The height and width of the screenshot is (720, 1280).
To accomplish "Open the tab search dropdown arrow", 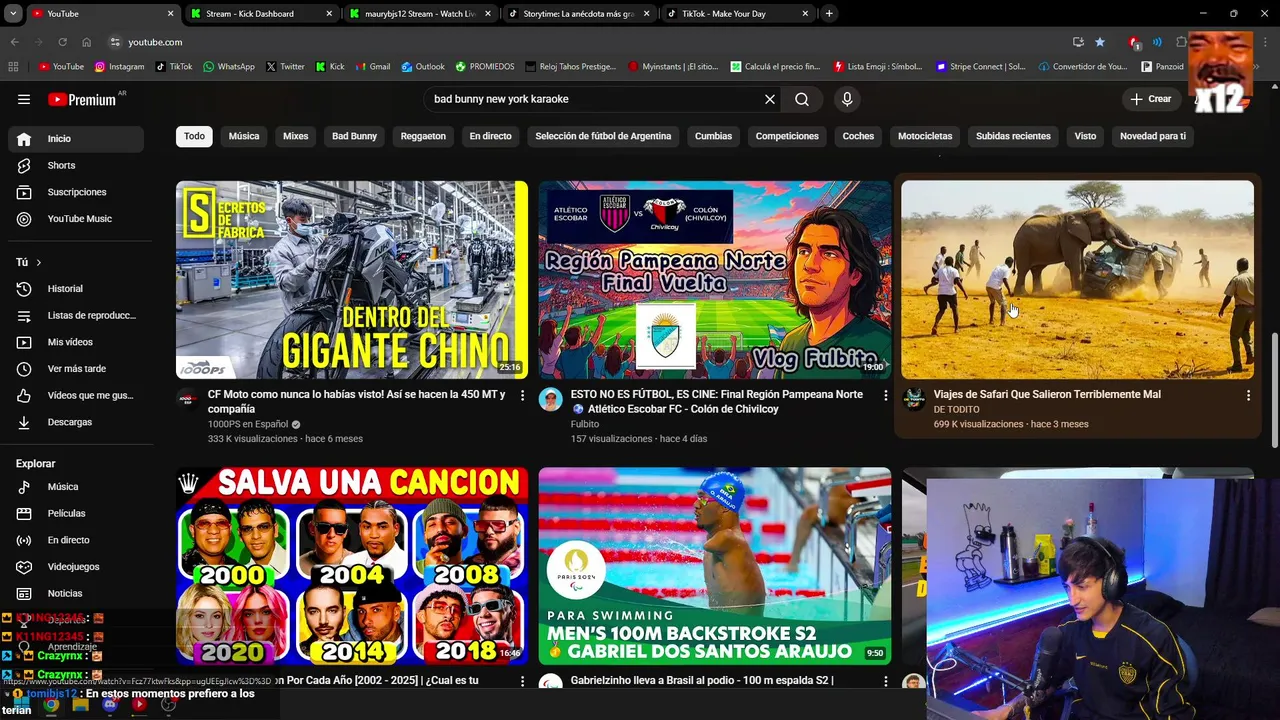I will [x=13, y=14].
